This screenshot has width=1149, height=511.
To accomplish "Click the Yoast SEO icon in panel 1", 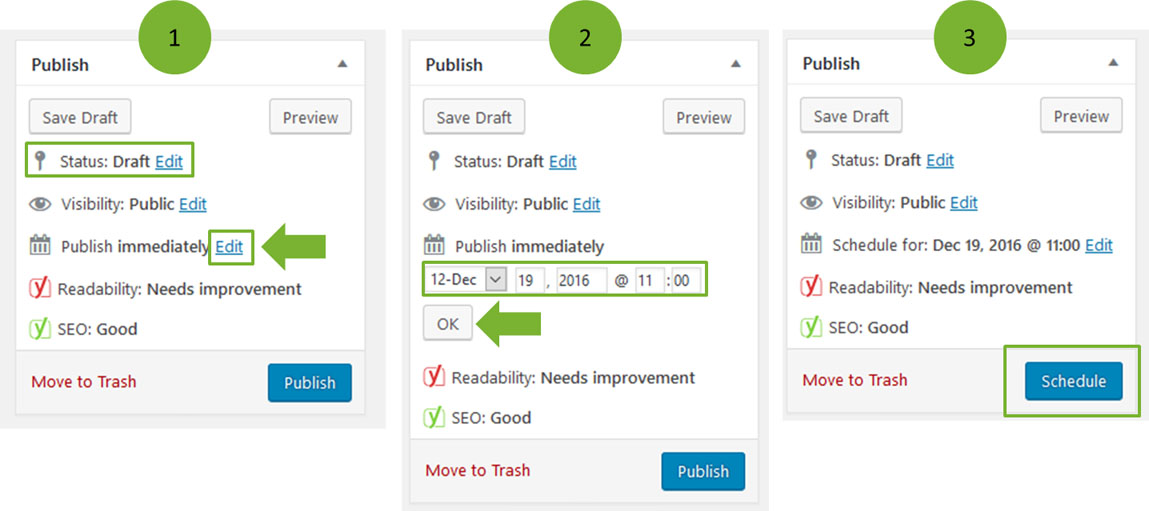I will tap(40, 328).
